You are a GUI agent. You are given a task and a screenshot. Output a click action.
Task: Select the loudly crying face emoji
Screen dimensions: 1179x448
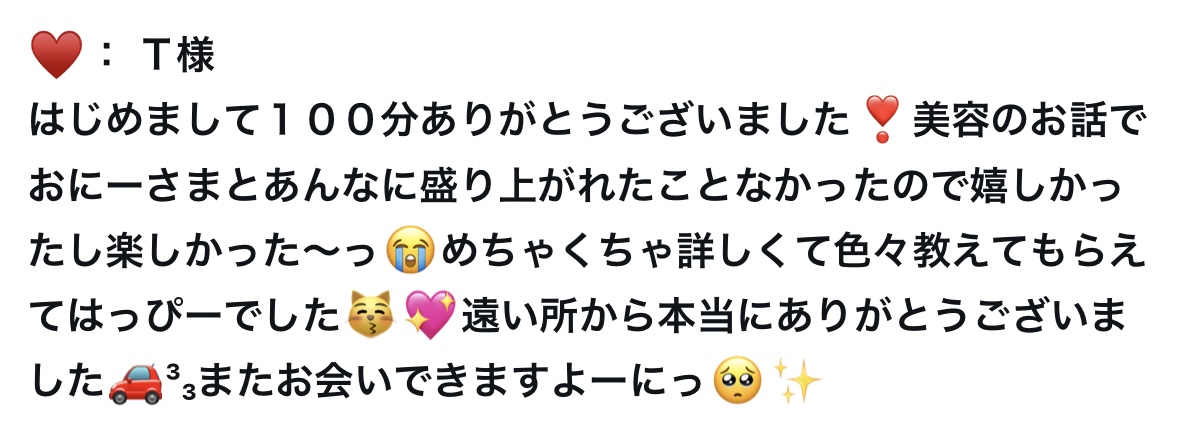(x=410, y=250)
